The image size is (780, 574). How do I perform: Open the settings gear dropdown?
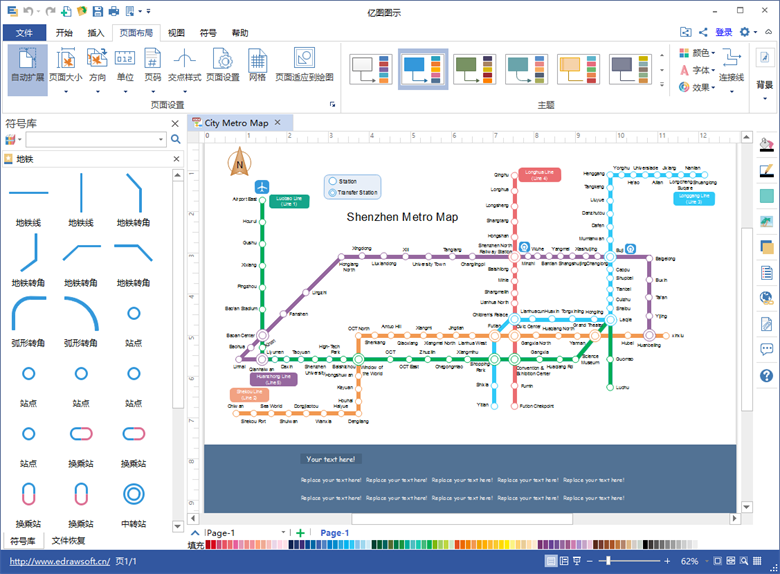748,32
